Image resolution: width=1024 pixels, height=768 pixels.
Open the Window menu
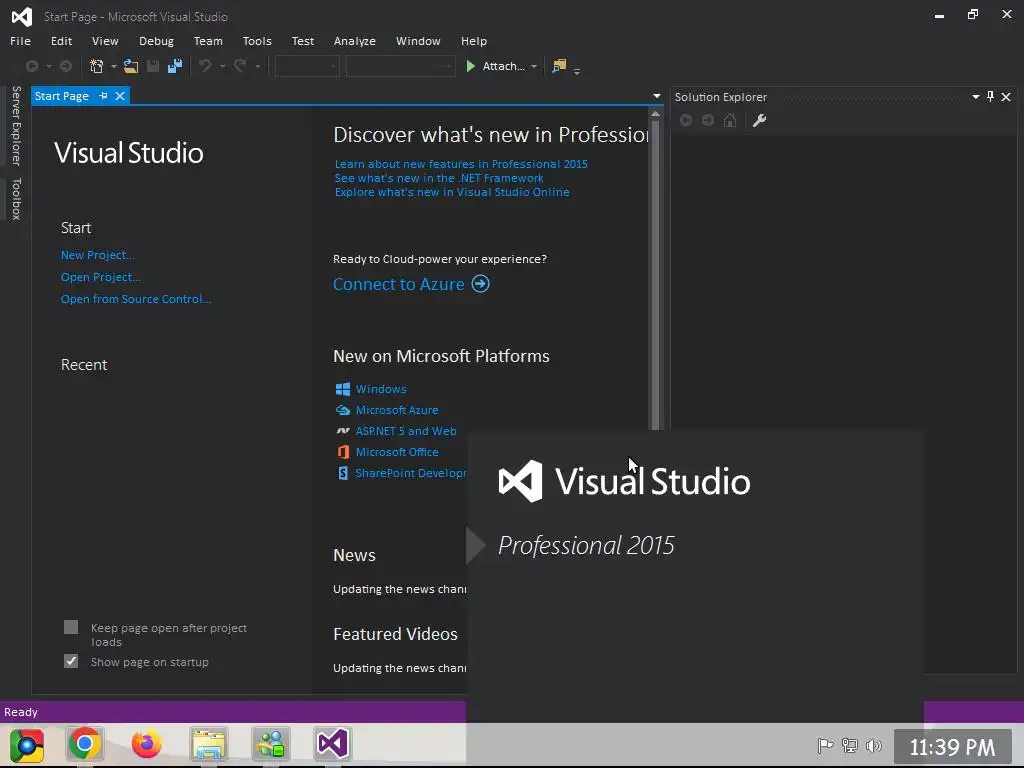[x=418, y=41]
